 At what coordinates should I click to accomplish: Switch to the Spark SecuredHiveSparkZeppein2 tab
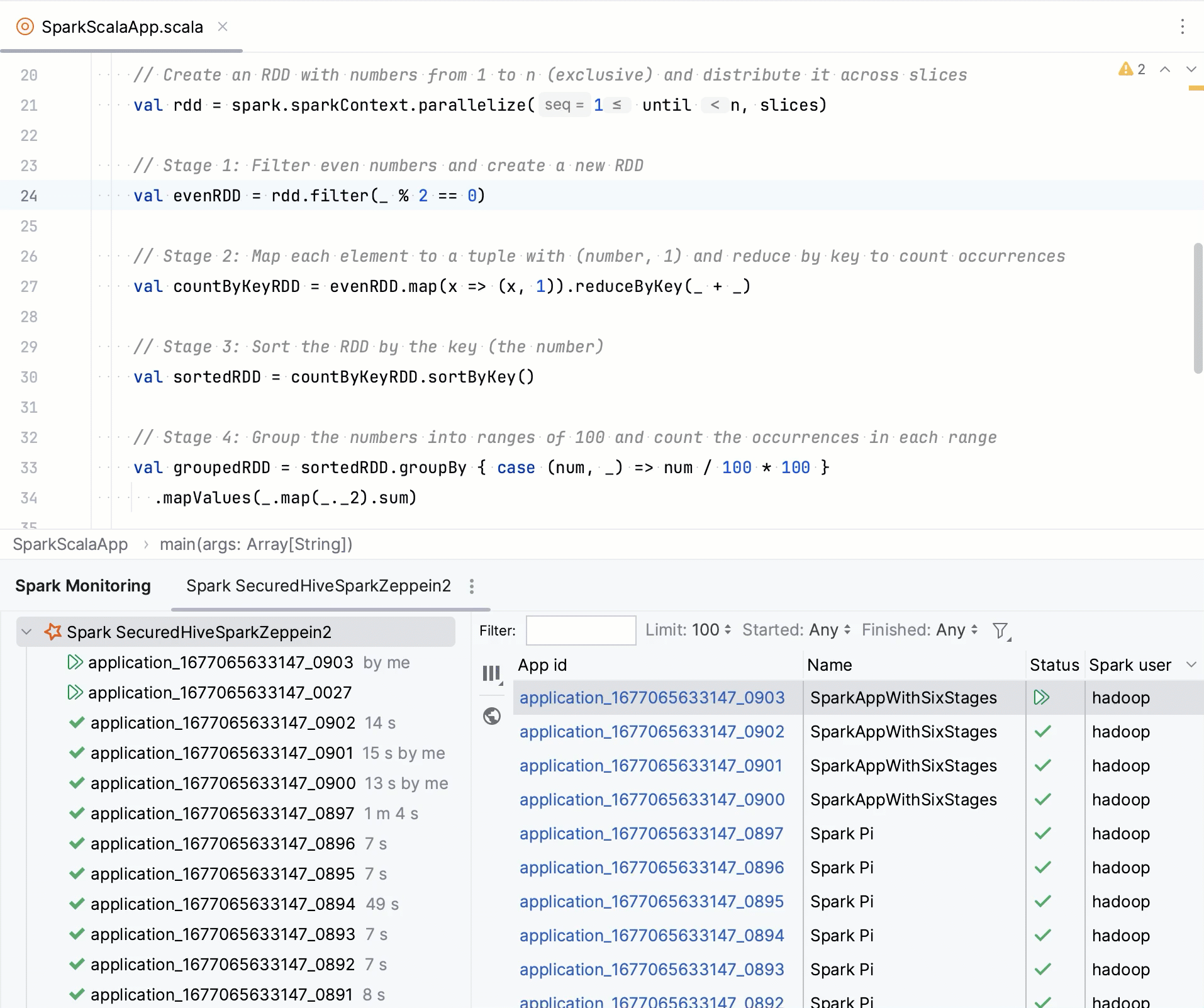coord(318,586)
